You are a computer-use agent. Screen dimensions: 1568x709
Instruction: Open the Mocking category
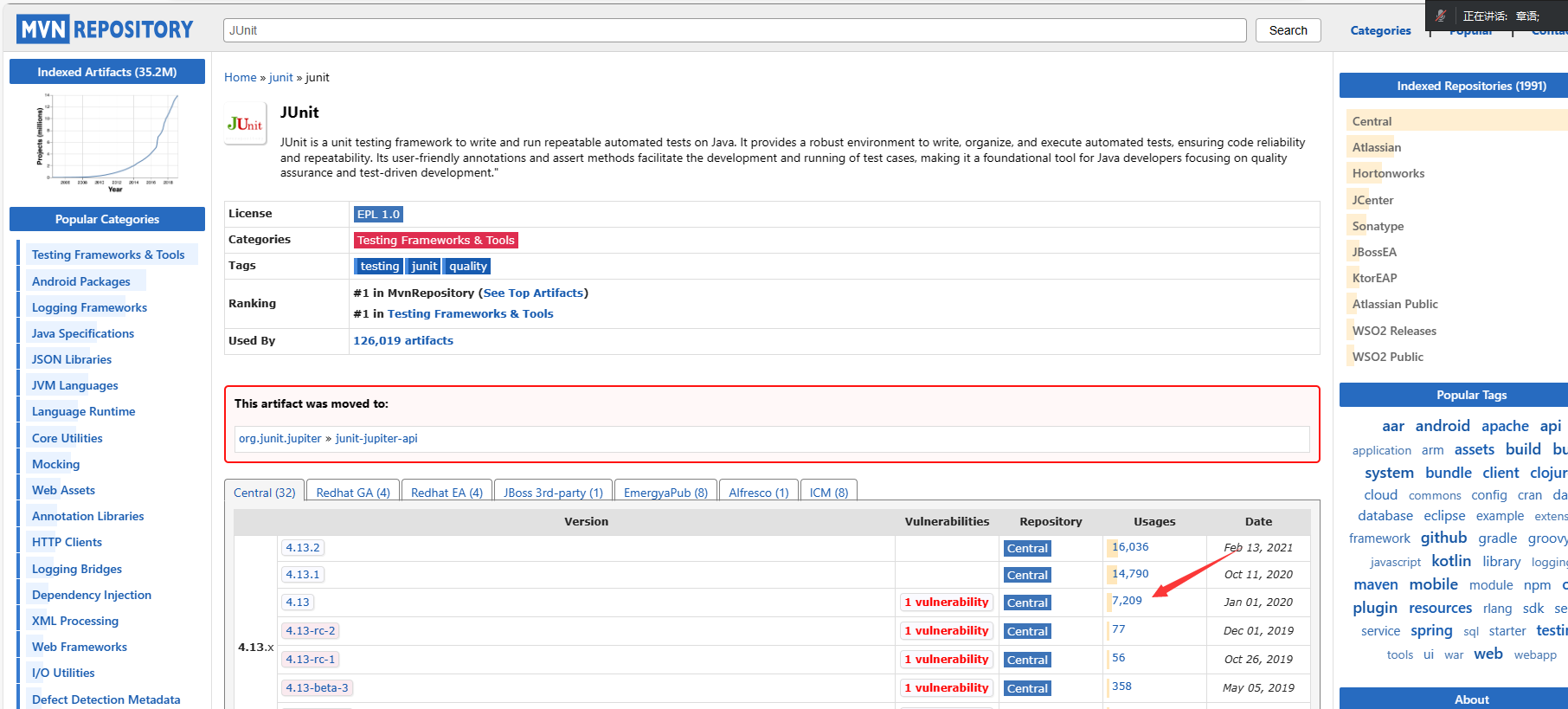coord(55,464)
